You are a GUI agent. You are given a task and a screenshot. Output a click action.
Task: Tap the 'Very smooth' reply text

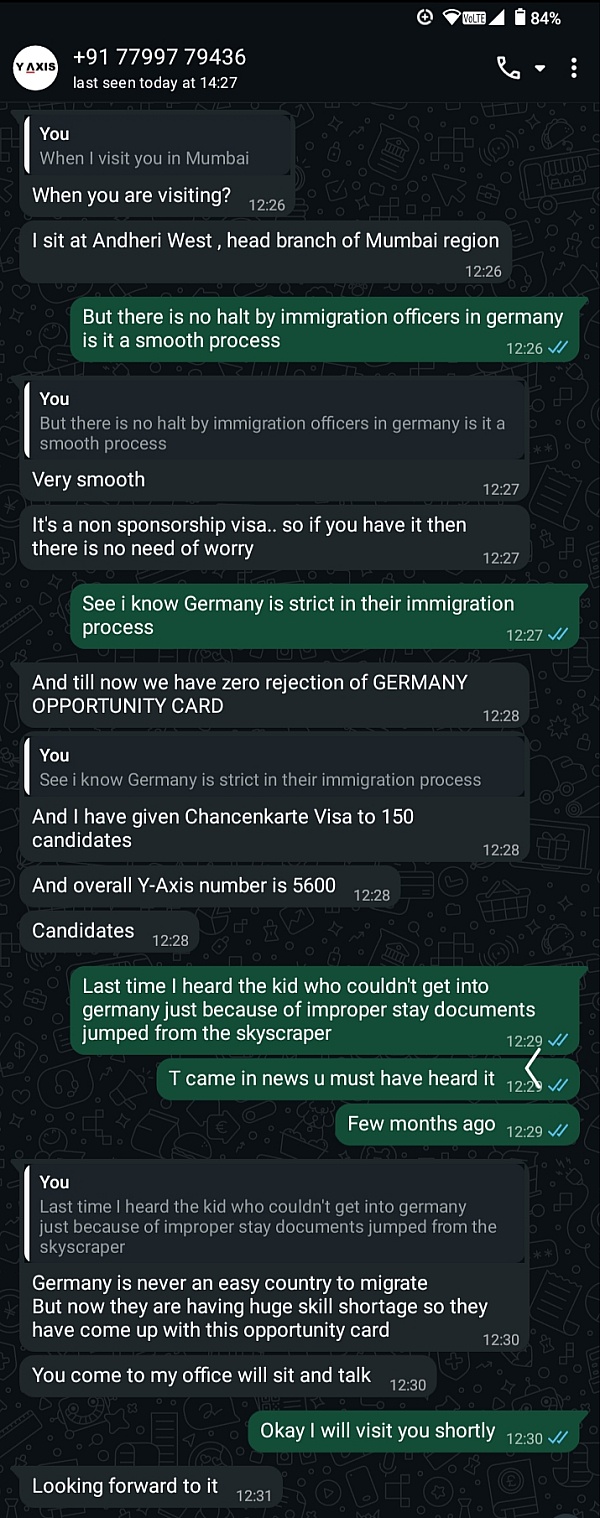pyautogui.click(x=89, y=480)
